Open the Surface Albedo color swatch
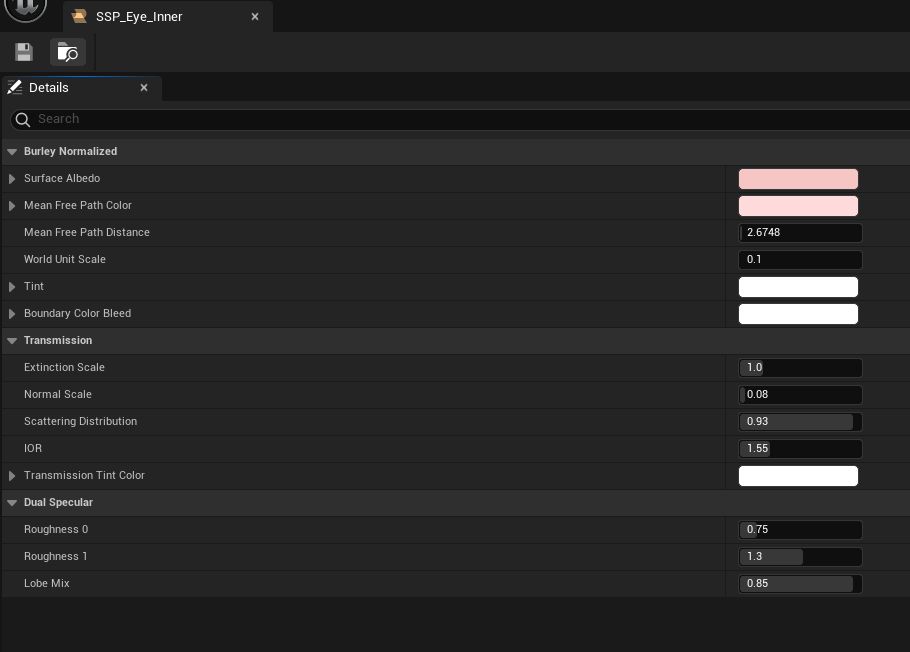Viewport: 910px width, 652px height. (x=798, y=179)
